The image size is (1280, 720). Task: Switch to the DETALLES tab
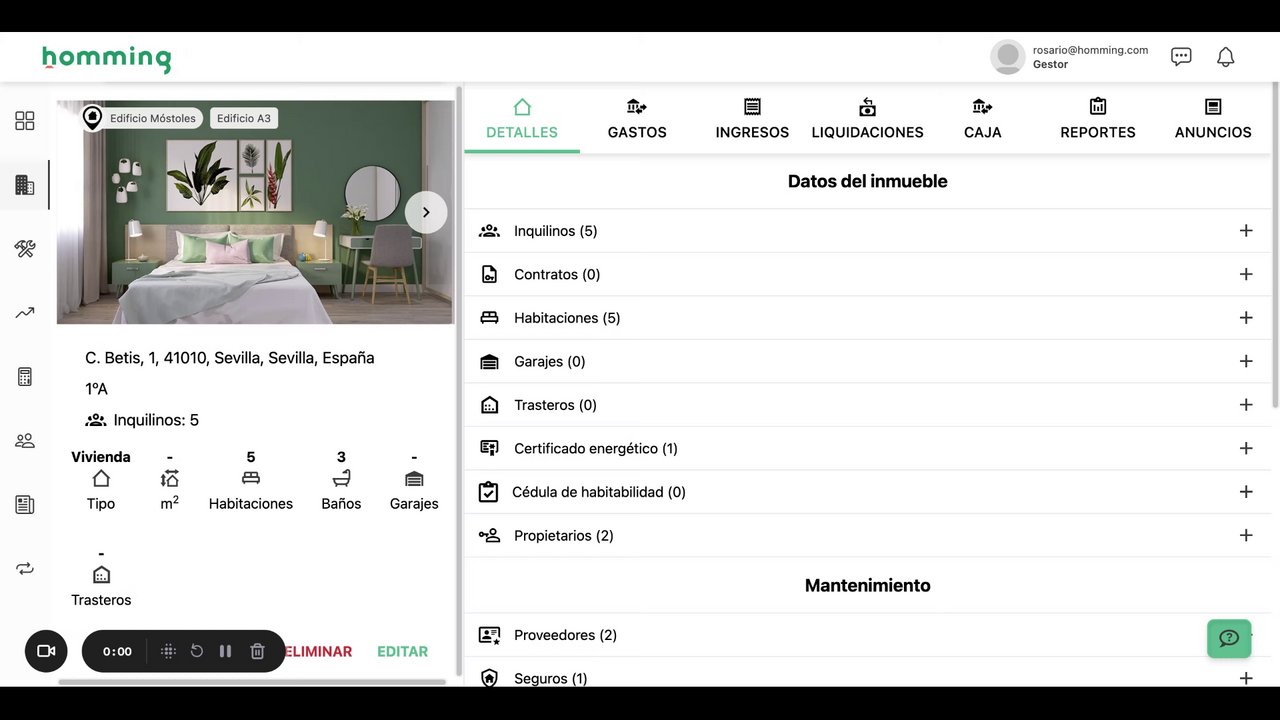click(x=522, y=120)
